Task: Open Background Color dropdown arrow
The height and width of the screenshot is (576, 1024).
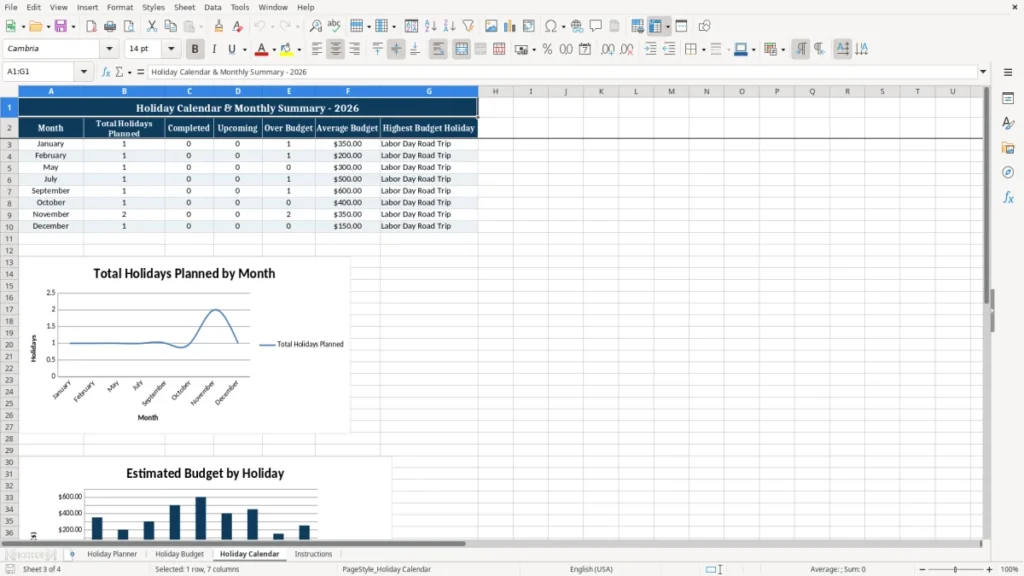Action: tap(299, 50)
